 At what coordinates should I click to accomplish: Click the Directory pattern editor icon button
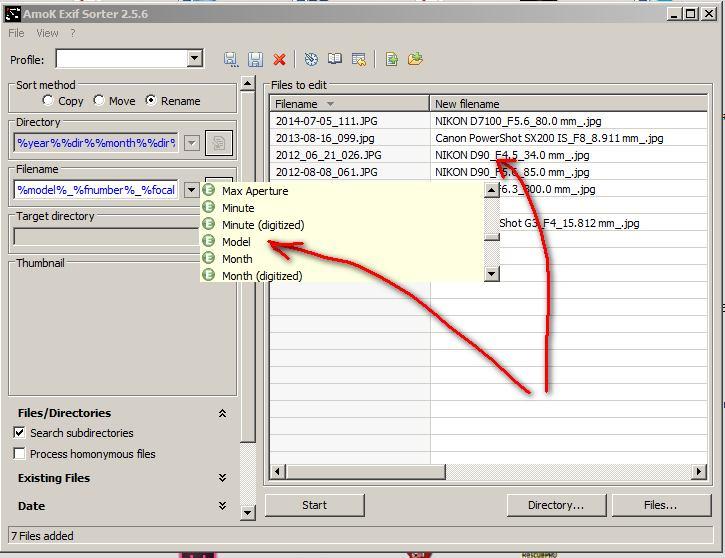[219, 143]
